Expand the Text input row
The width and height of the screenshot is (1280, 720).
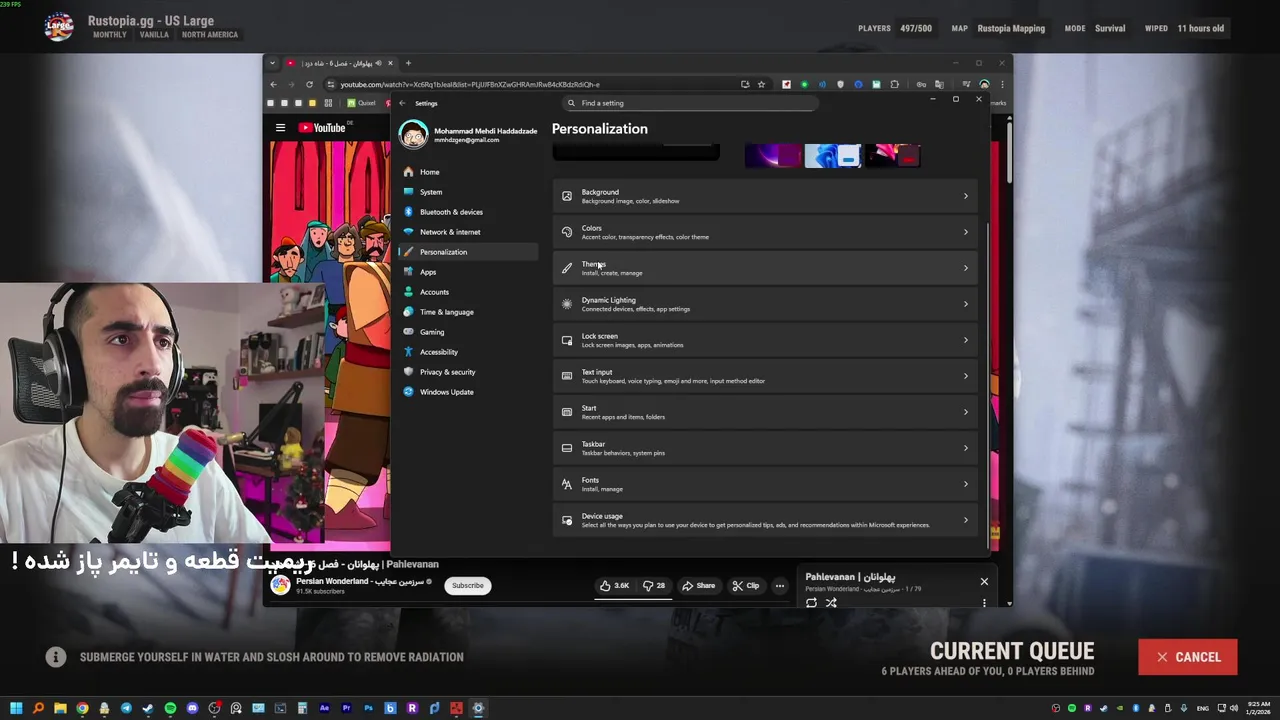click(x=765, y=376)
